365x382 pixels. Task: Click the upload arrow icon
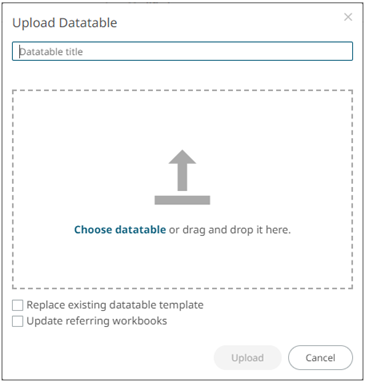tap(182, 177)
